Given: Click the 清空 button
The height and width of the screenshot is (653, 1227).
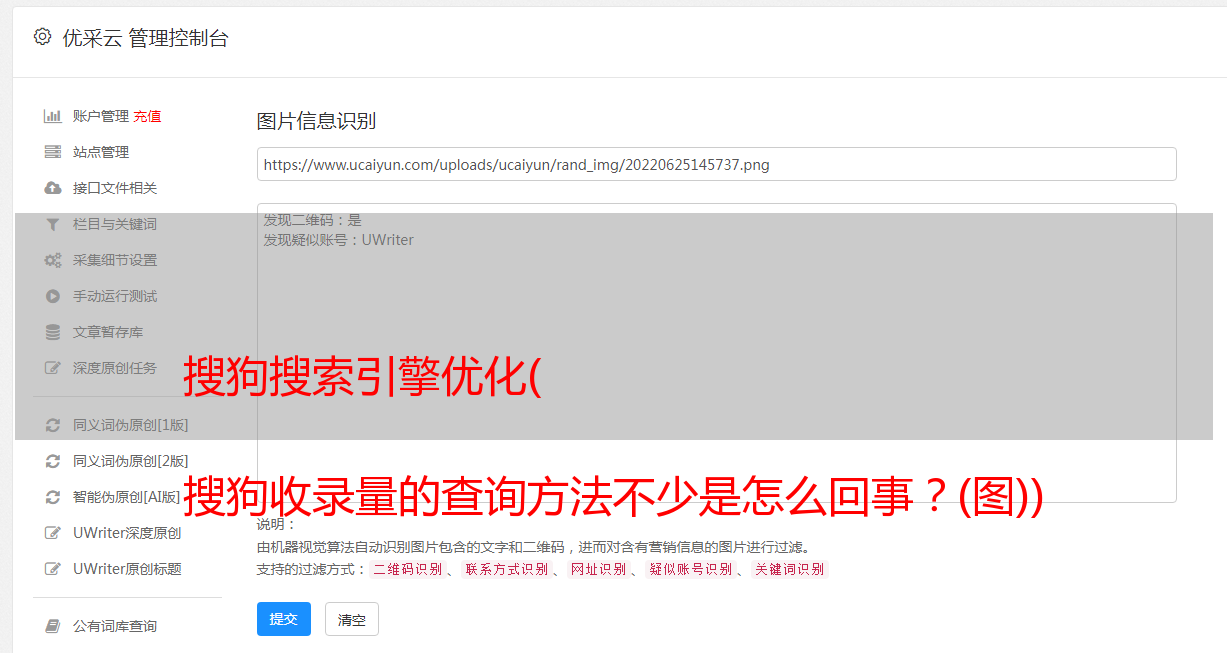Looking at the screenshot, I should (352, 620).
